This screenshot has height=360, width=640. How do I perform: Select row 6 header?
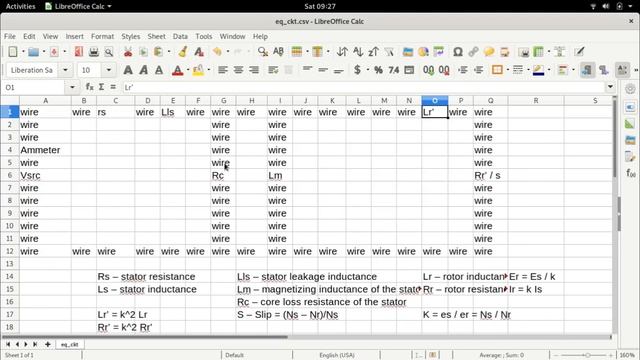click(x=10, y=175)
